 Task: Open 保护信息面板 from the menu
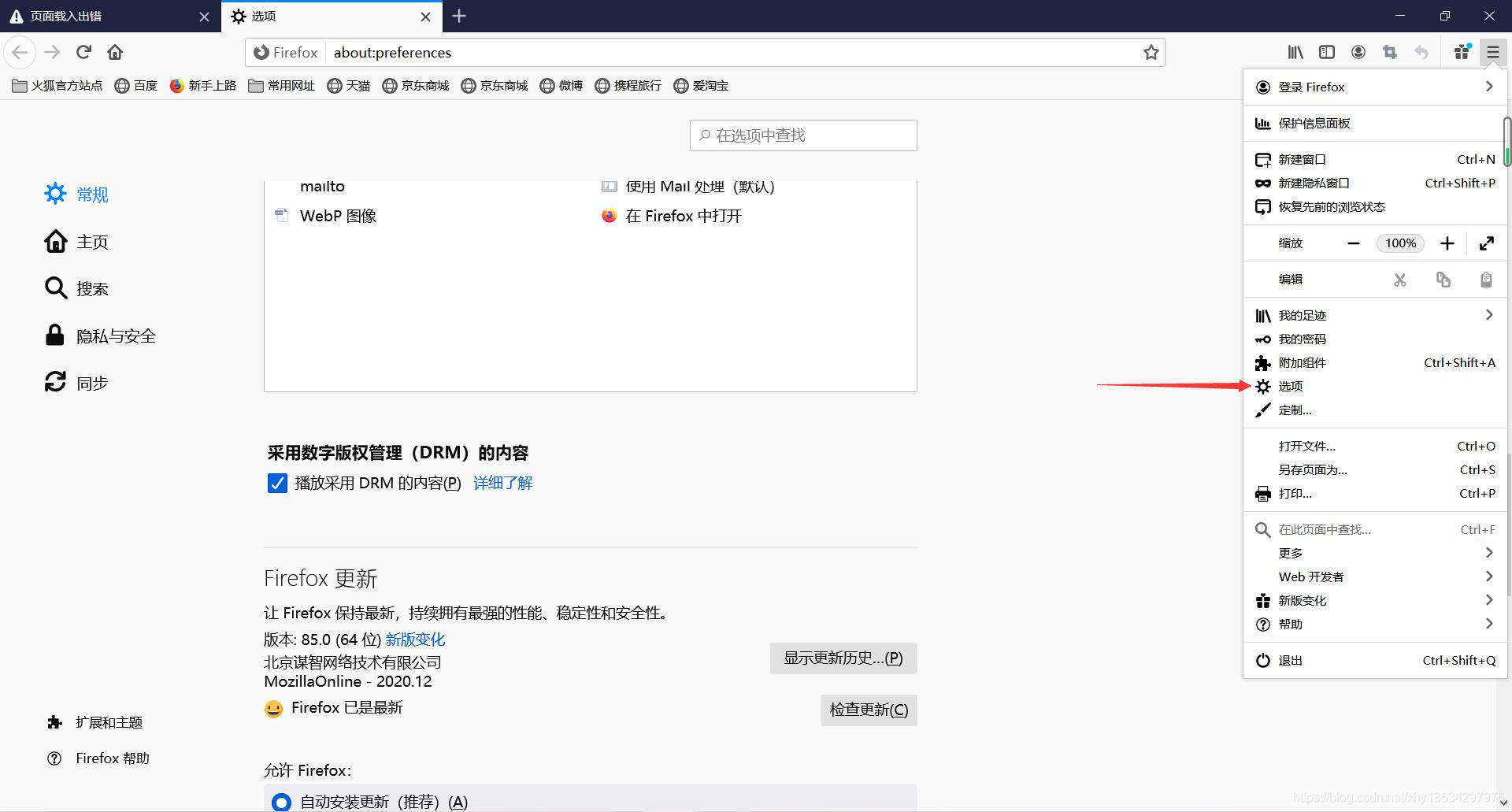pyautogui.click(x=1374, y=123)
